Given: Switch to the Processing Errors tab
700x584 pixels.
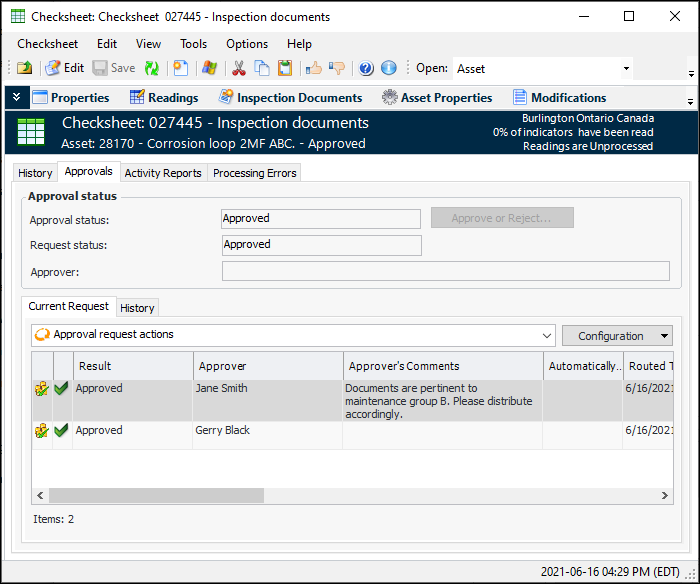Looking at the screenshot, I should [254, 173].
